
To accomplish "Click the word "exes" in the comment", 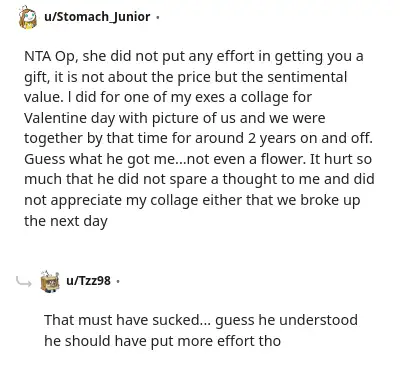I will point(216,97).
